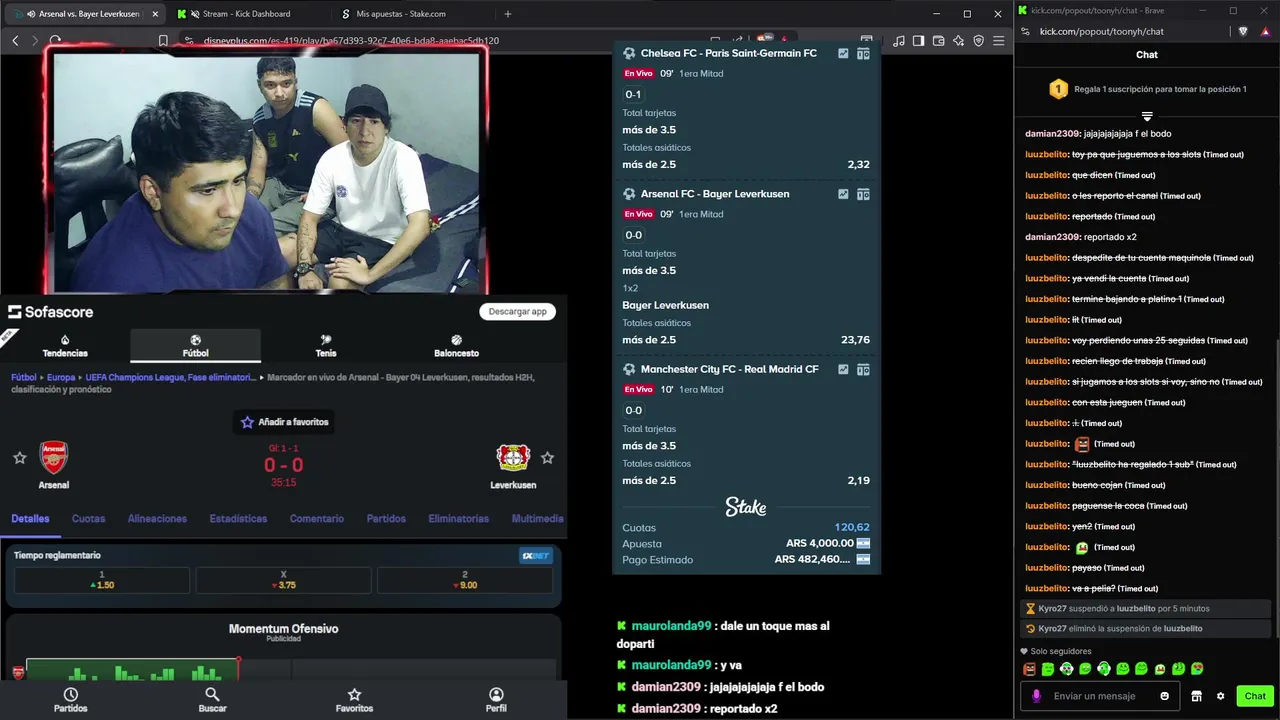Open the Eliminatorias tab

coord(458,519)
